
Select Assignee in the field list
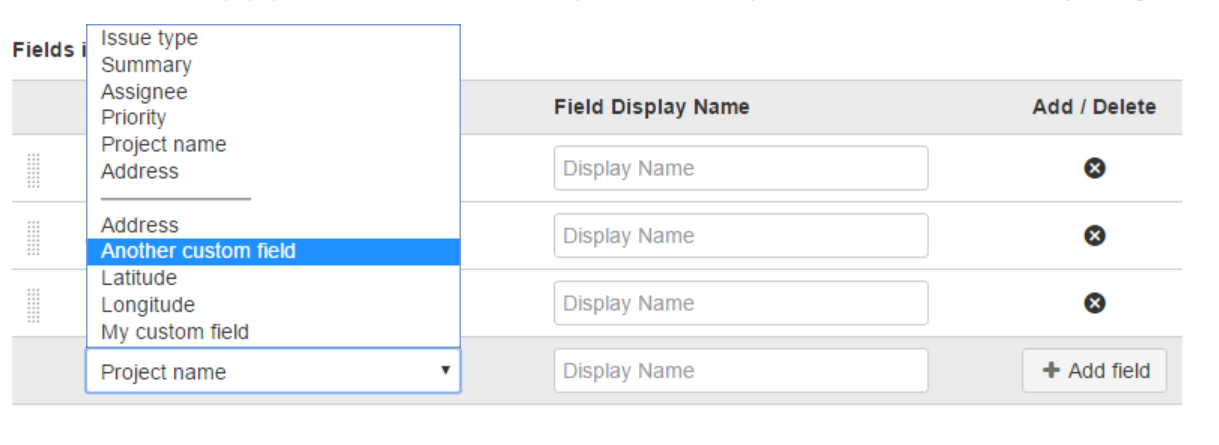click(x=144, y=92)
